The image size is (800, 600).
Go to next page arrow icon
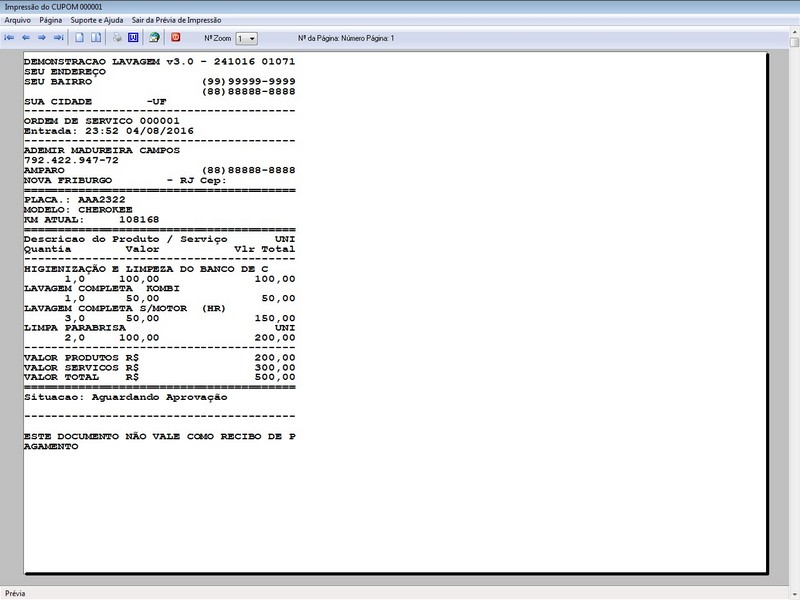coord(42,38)
